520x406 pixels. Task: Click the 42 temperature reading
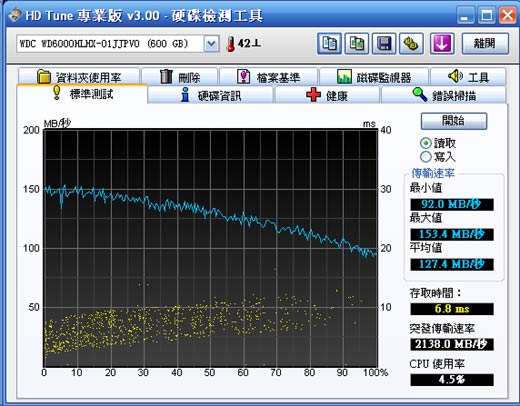click(249, 43)
